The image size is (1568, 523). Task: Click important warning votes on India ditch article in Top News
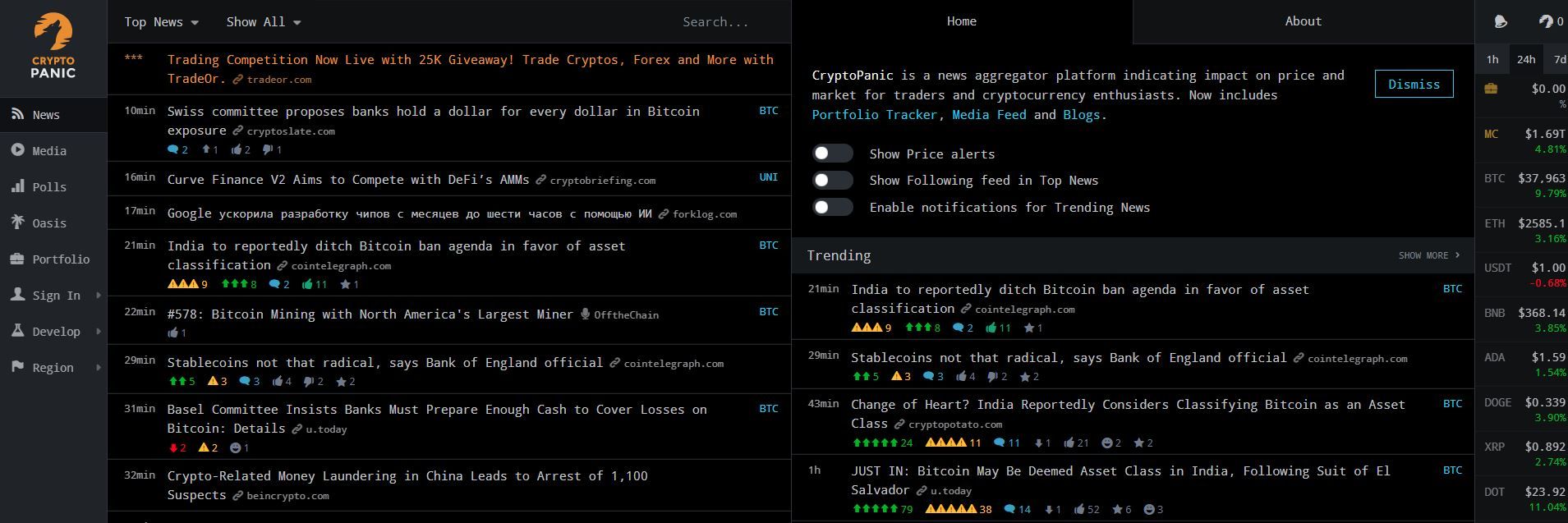187,284
